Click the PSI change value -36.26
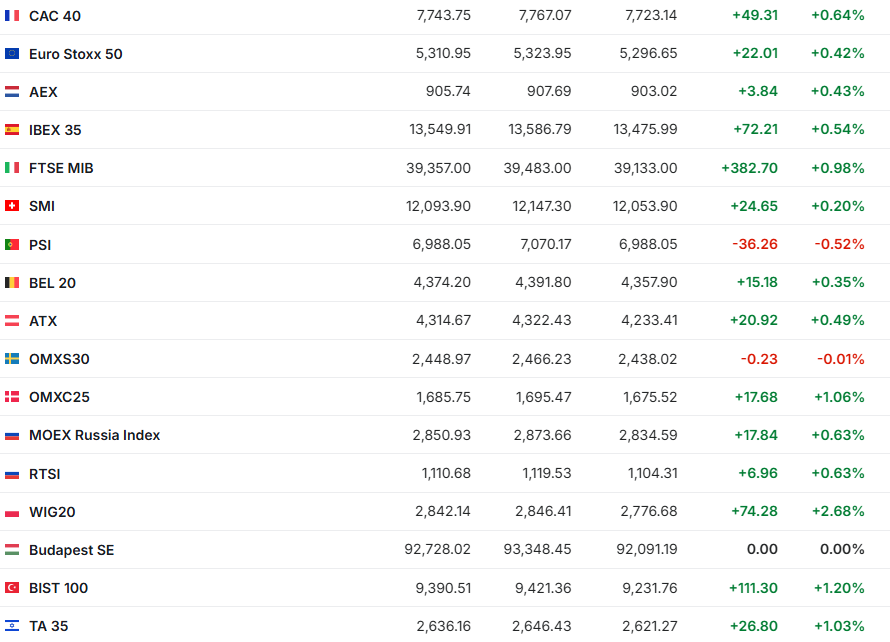The width and height of the screenshot is (890, 642). pos(755,244)
